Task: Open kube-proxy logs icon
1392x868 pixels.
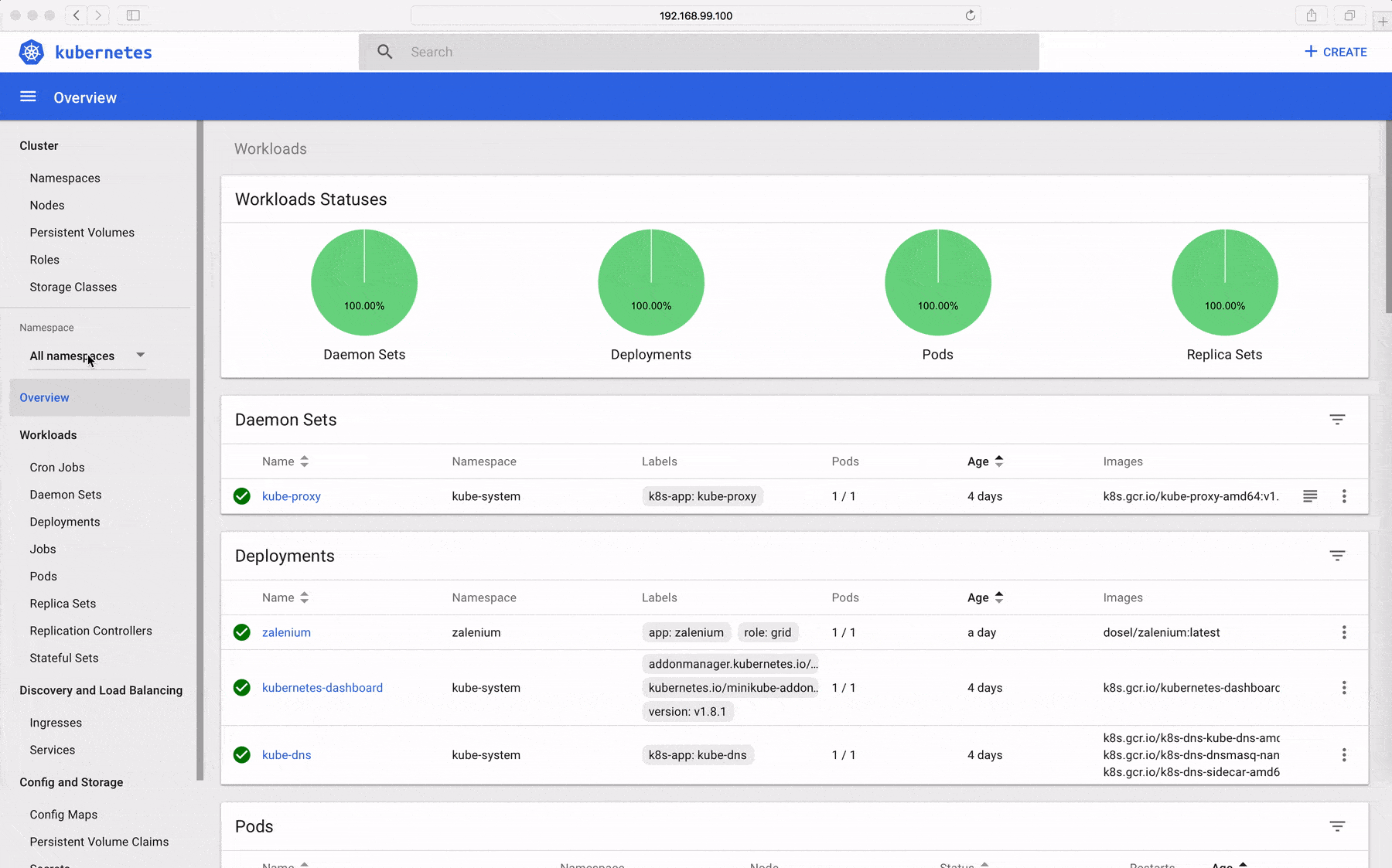Action: pos(1310,496)
